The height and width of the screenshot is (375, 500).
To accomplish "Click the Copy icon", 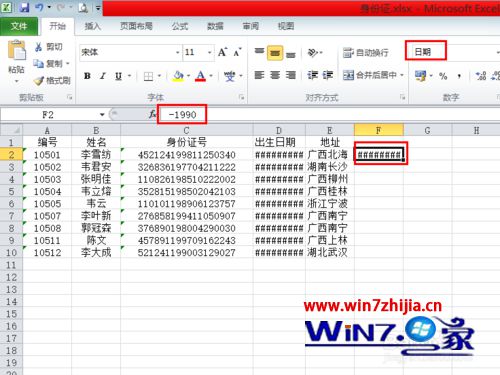I will tap(38, 63).
